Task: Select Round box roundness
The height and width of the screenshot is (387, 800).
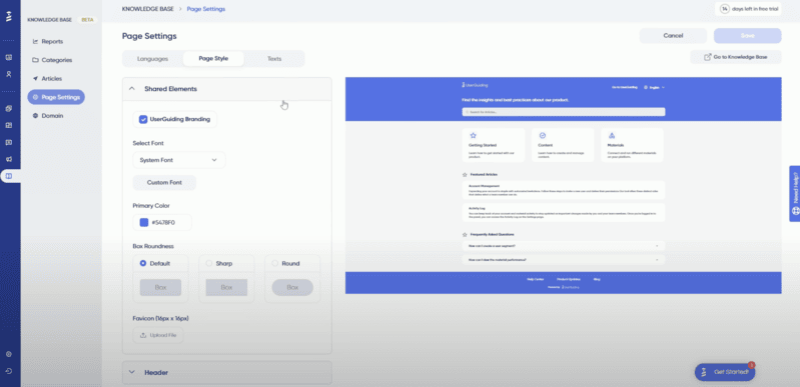Action: tap(275, 263)
